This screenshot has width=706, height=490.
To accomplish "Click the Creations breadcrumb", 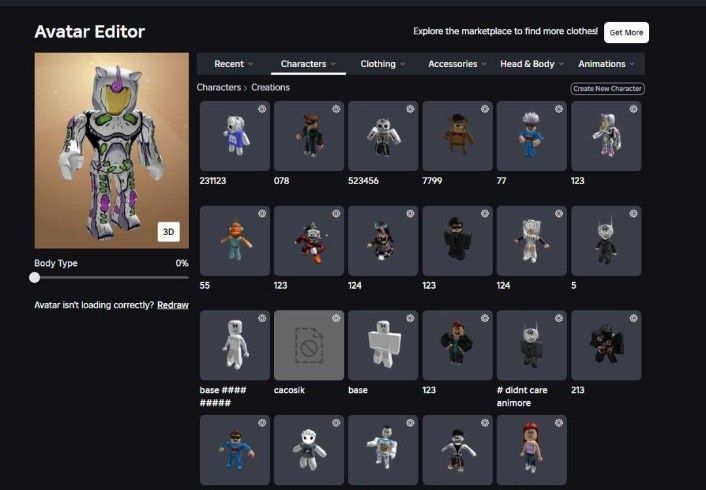I will point(270,87).
